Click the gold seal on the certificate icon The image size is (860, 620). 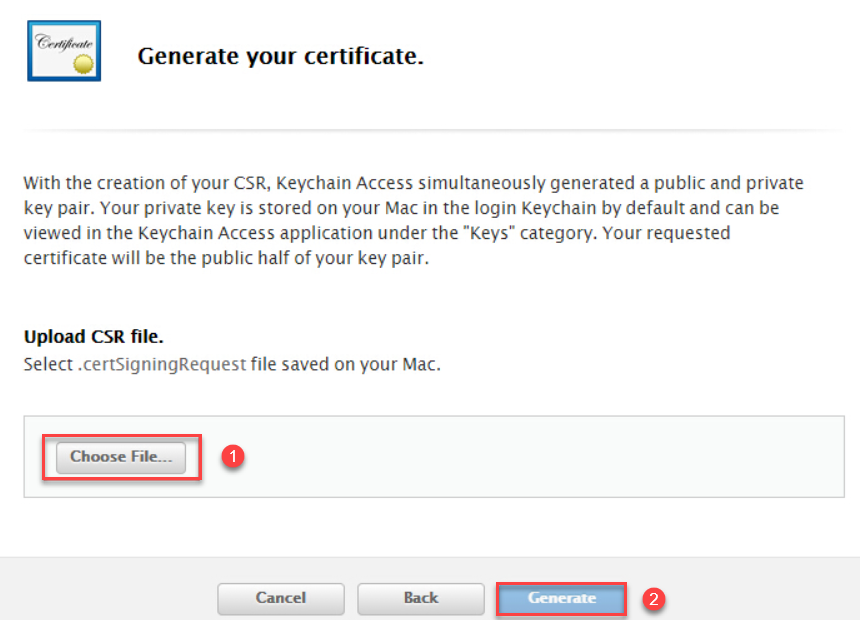tap(83, 64)
